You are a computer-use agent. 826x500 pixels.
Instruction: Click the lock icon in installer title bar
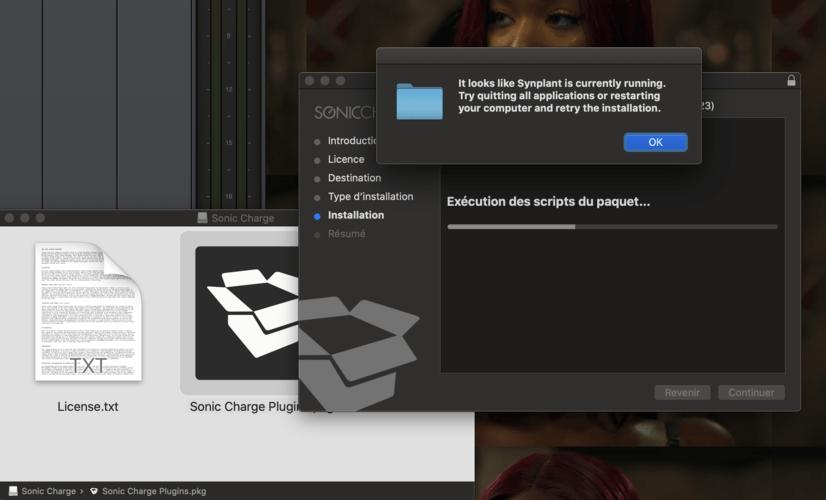click(x=791, y=80)
